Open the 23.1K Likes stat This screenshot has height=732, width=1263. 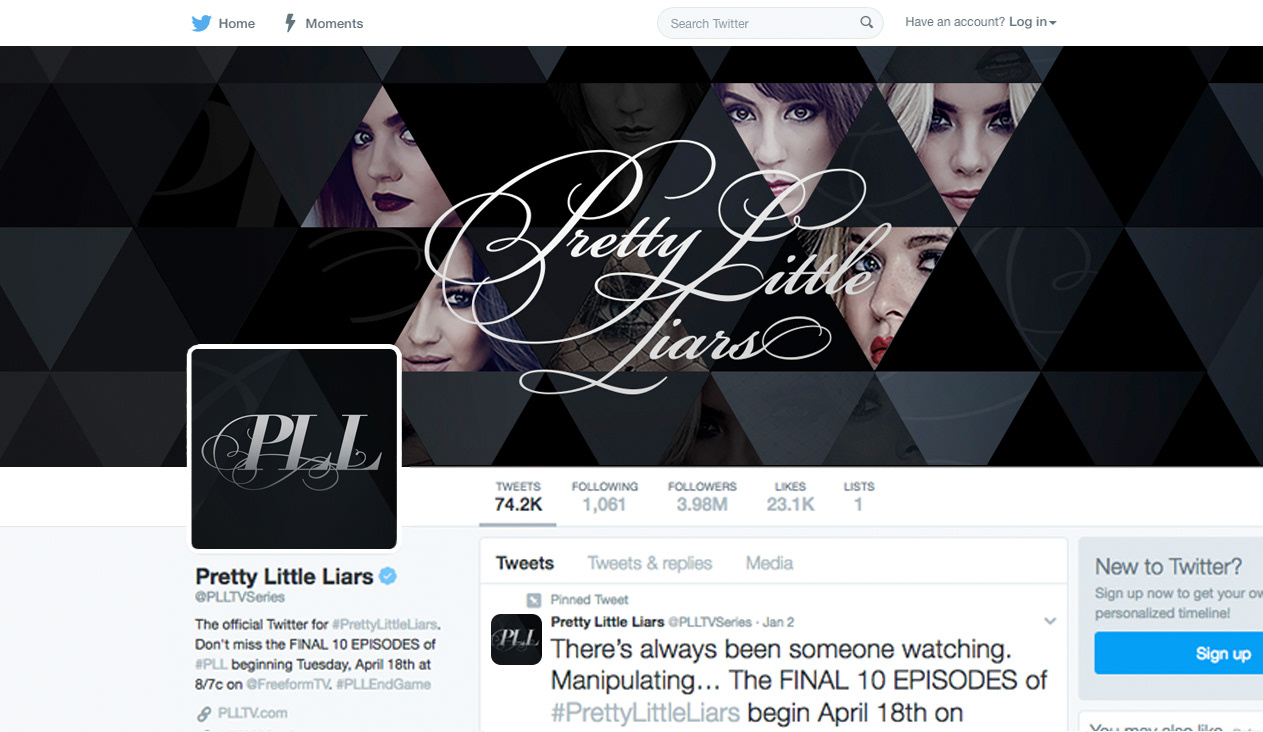click(790, 496)
